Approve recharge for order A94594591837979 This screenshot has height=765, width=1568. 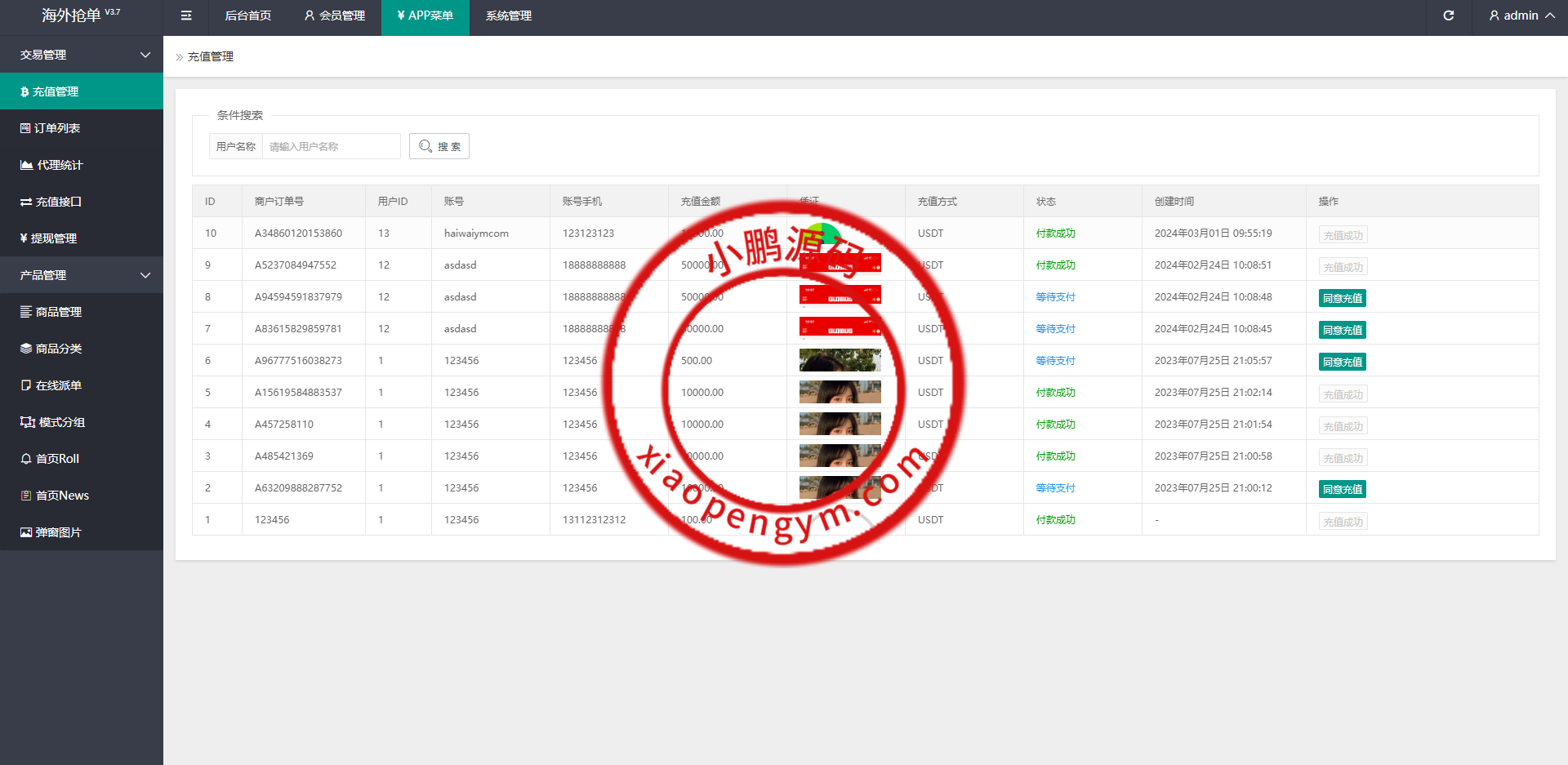[1342, 298]
